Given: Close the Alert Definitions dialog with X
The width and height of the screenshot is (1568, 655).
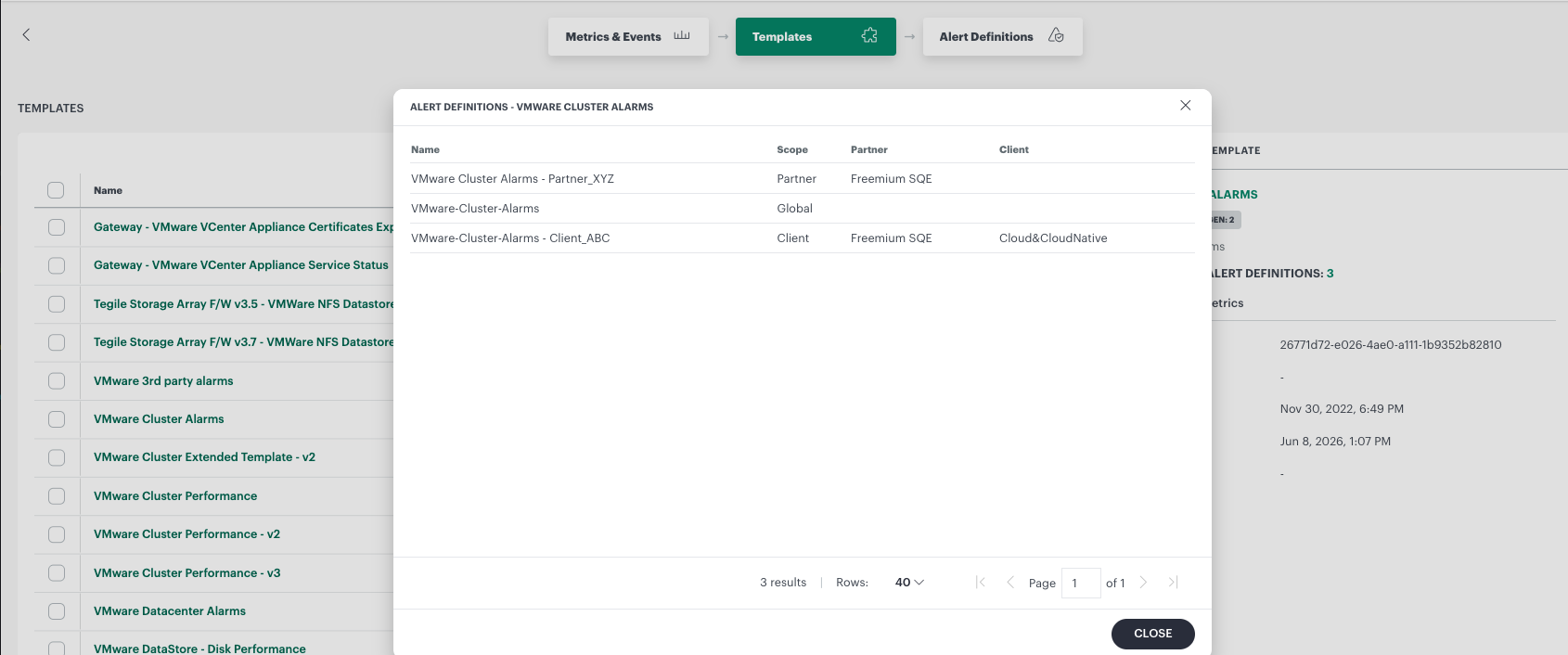Looking at the screenshot, I should click(x=1185, y=106).
